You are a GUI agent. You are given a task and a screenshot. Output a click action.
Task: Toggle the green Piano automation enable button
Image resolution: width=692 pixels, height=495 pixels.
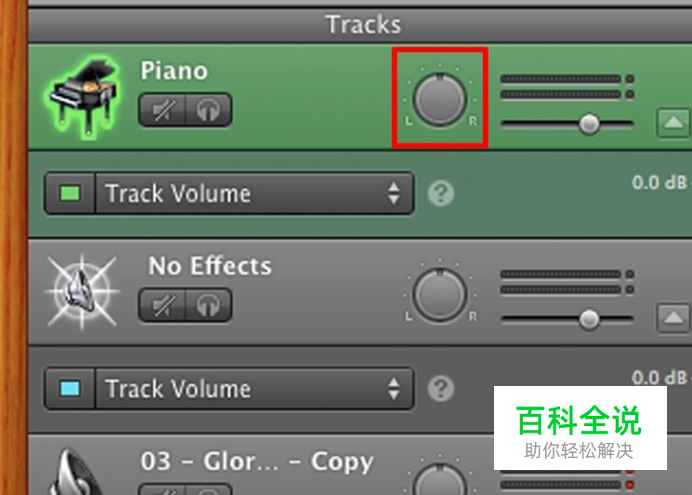point(70,193)
